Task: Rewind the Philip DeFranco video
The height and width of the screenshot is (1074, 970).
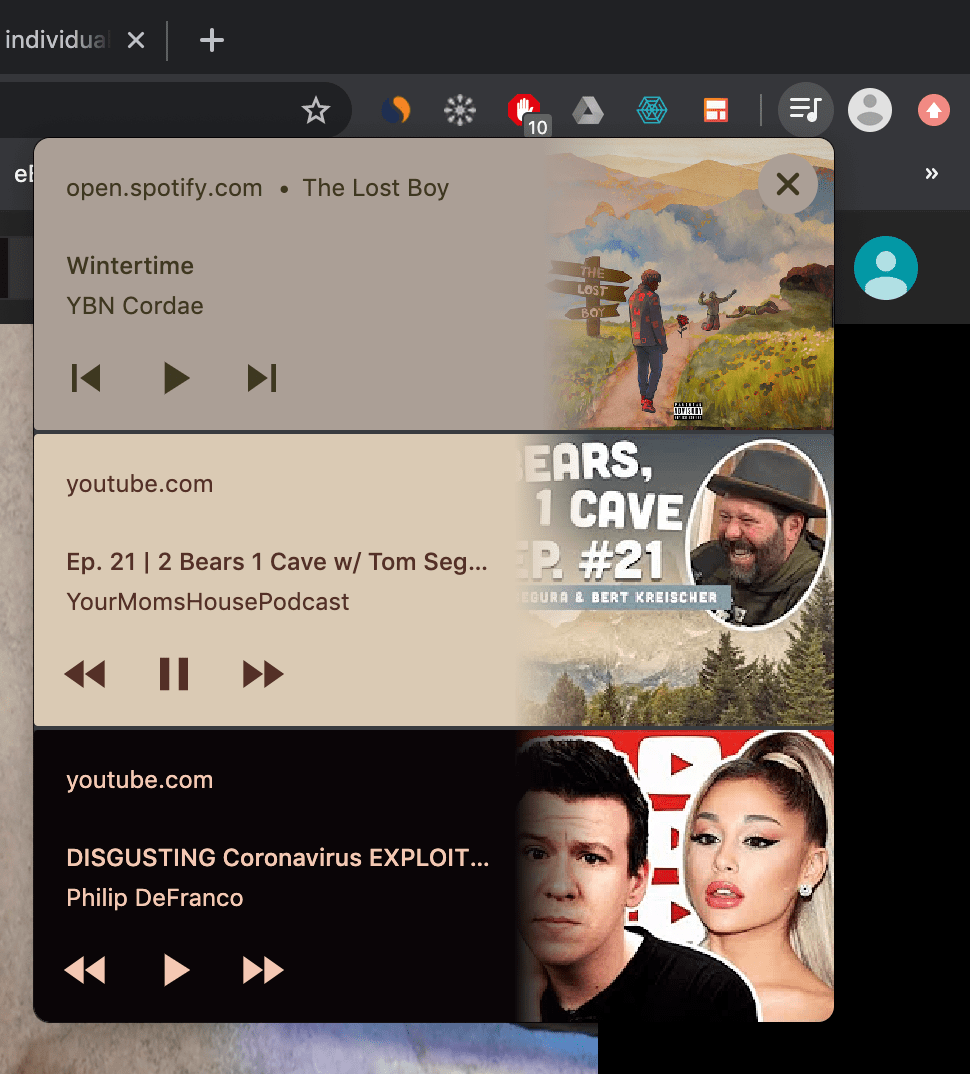Action: 85,970
